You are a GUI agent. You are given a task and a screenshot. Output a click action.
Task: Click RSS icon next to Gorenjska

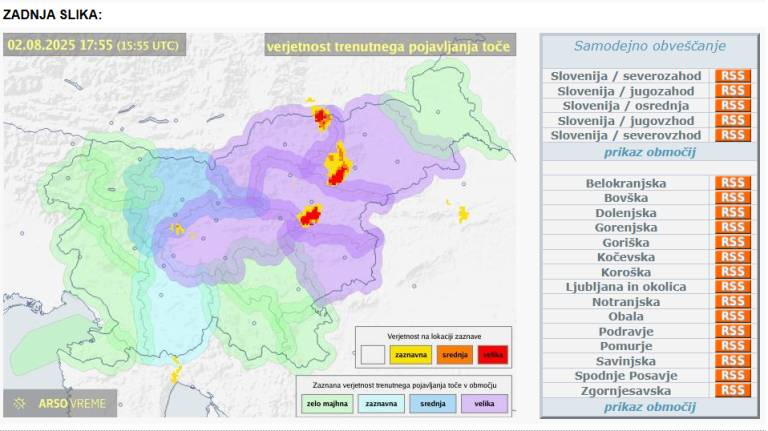pos(732,227)
